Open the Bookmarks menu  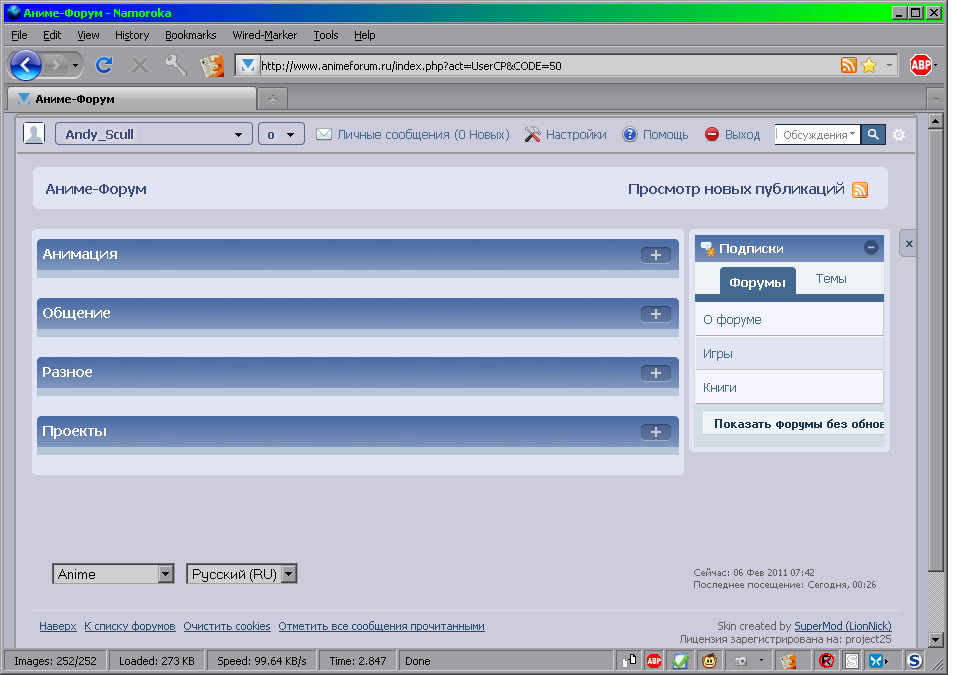(190, 35)
